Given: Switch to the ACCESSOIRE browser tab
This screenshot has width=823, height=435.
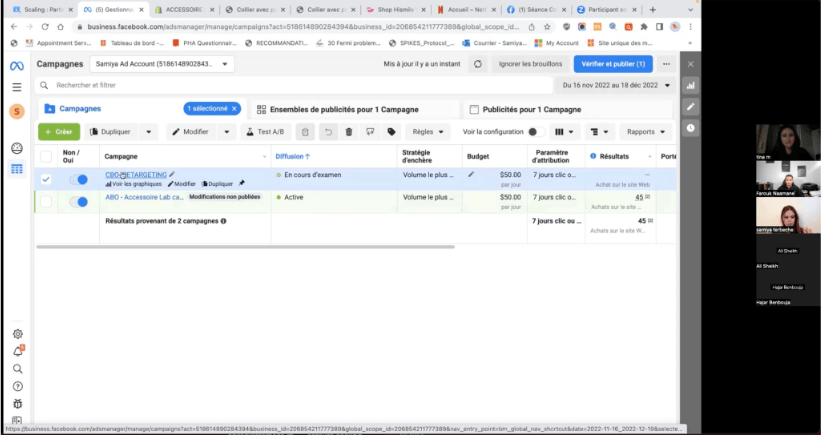Looking at the screenshot, I should coord(184,9).
